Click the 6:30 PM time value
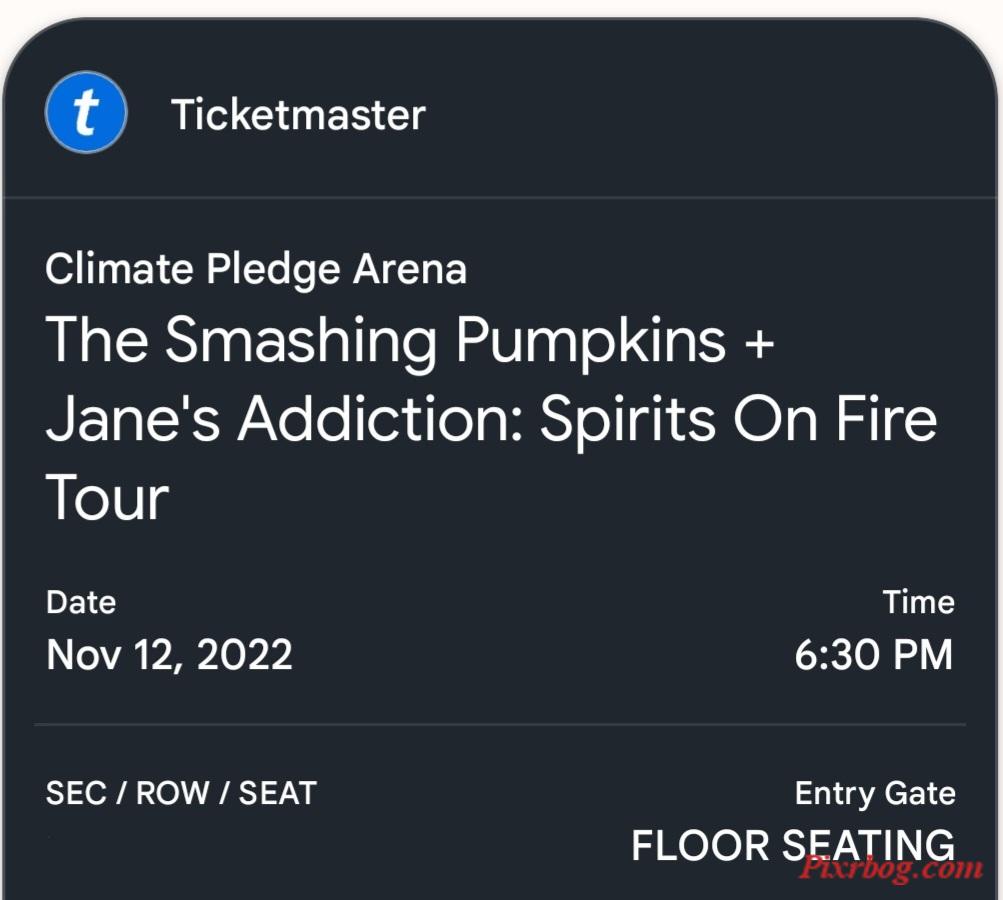 [x=874, y=655]
